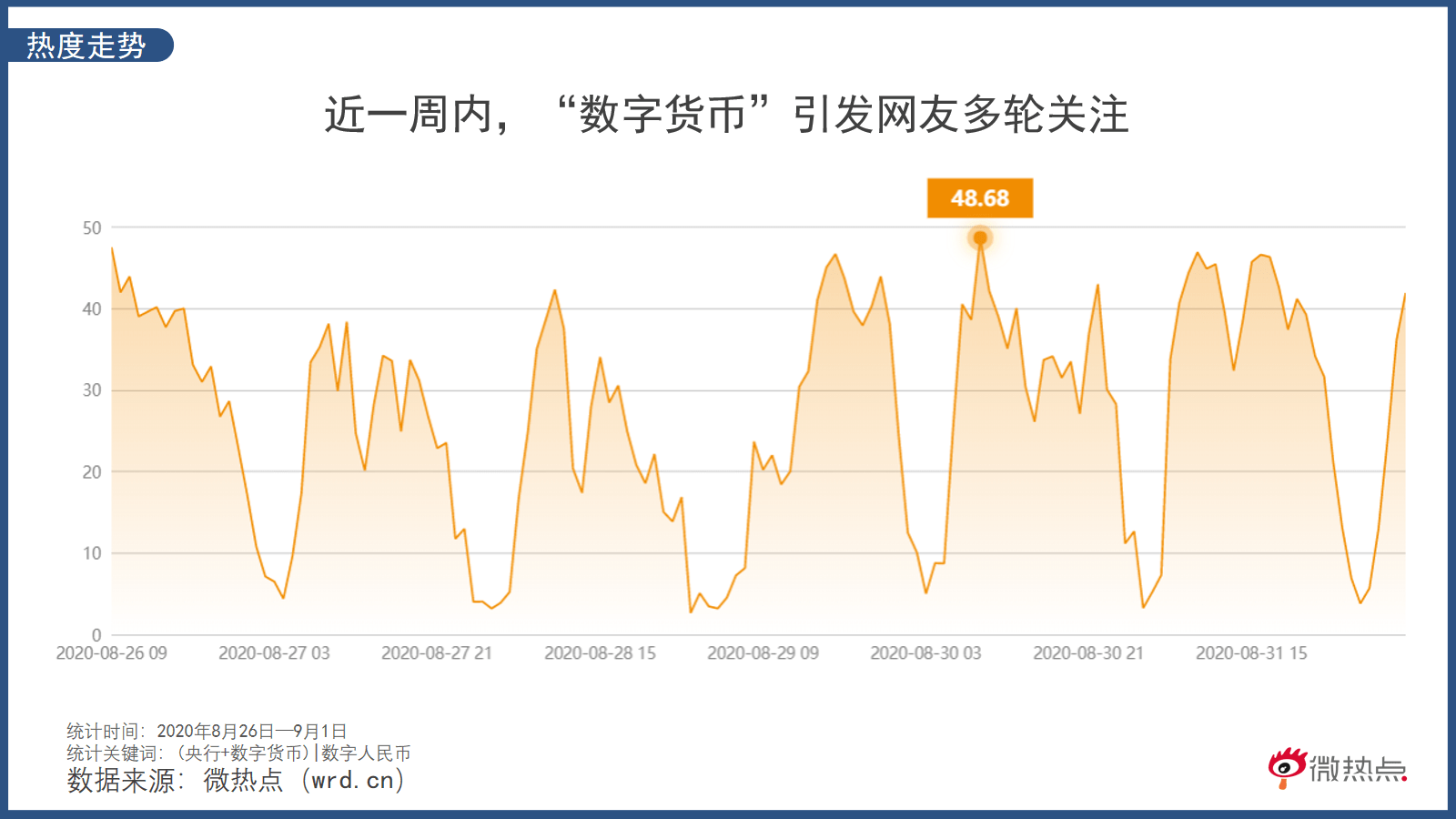
Task: Click the 数据来源 微热点 (wrd.cn) line
Action: pyautogui.click(x=236, y=781)
